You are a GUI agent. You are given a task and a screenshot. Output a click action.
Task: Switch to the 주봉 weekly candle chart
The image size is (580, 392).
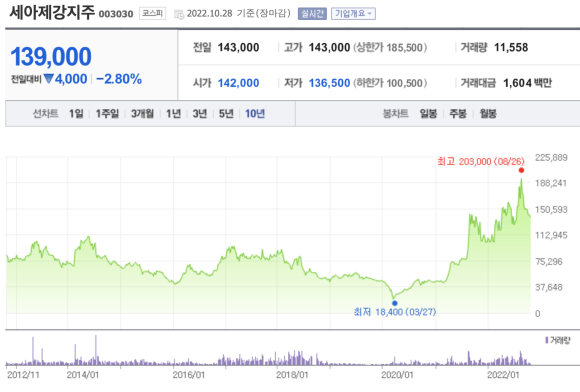click(458, 114)
